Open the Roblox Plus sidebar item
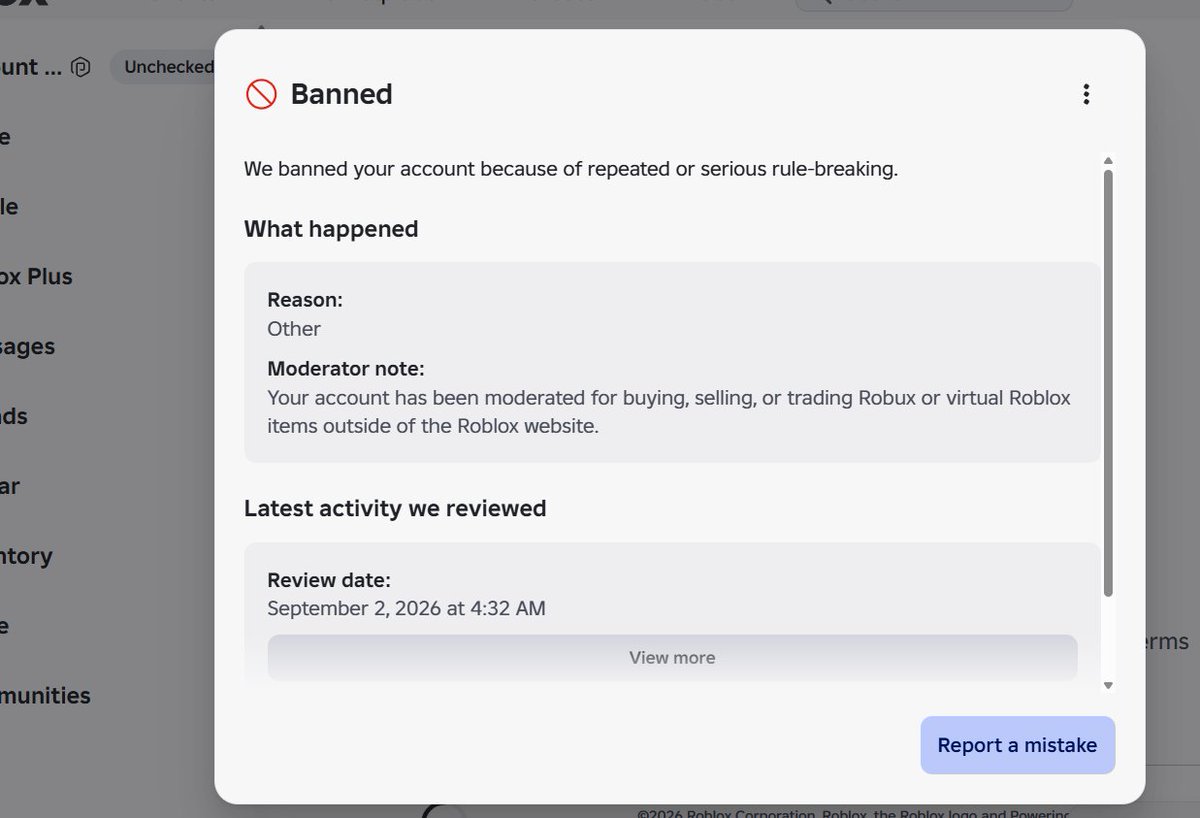 pyautogui.click(x=36, y=276)
